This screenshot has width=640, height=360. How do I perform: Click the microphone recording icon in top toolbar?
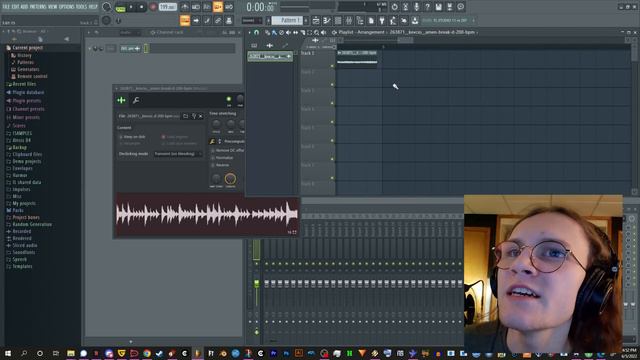point(416,7)
